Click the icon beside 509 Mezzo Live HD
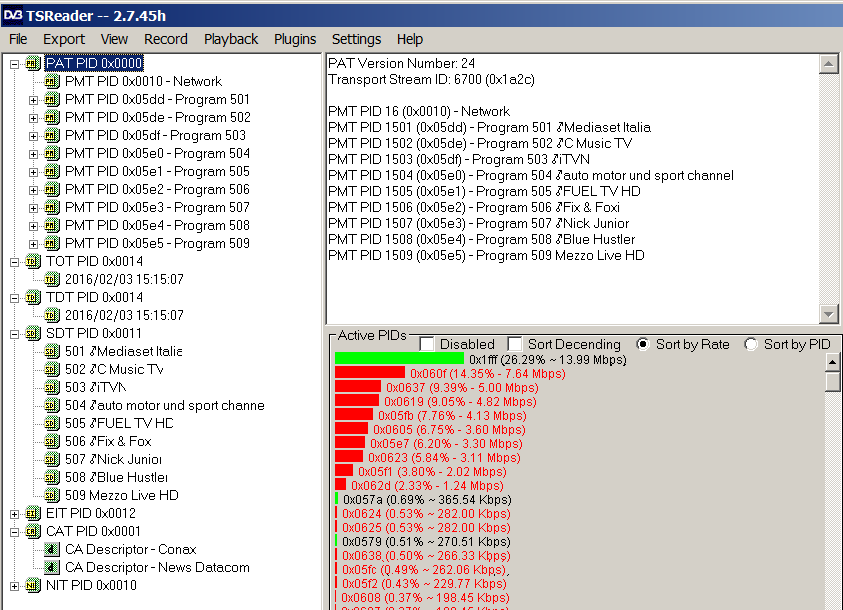843x610 pixels. pyautogui.click(x=52, y=495)
